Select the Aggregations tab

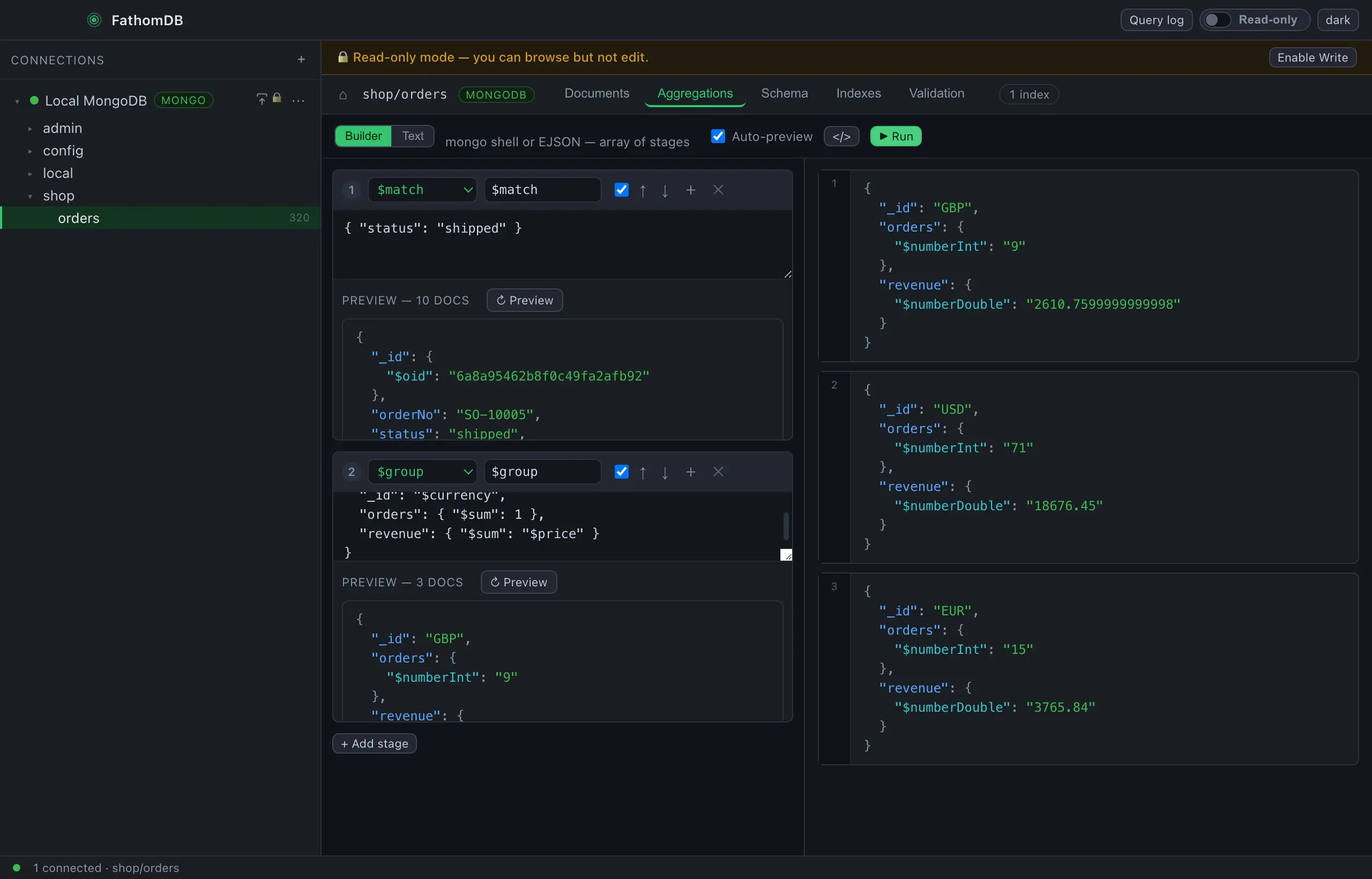(x=695, y=94)
